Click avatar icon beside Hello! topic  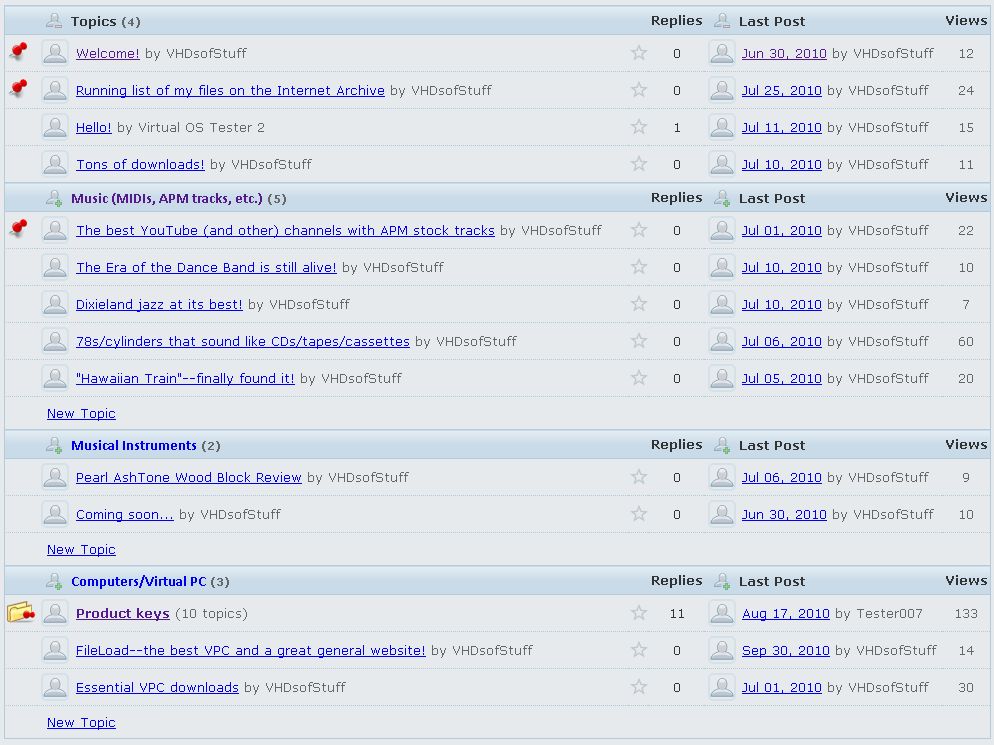55,127
